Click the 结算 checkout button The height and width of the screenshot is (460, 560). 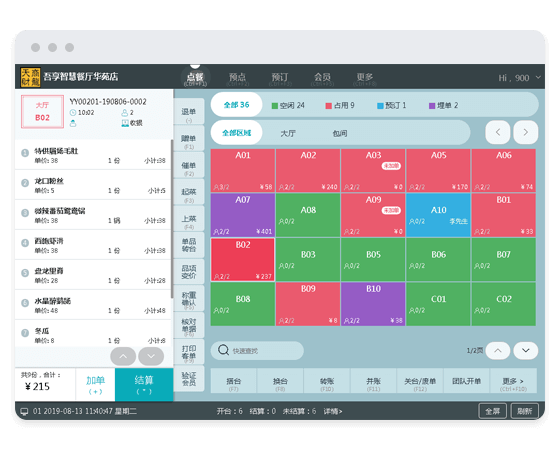[x=144, y=385]
